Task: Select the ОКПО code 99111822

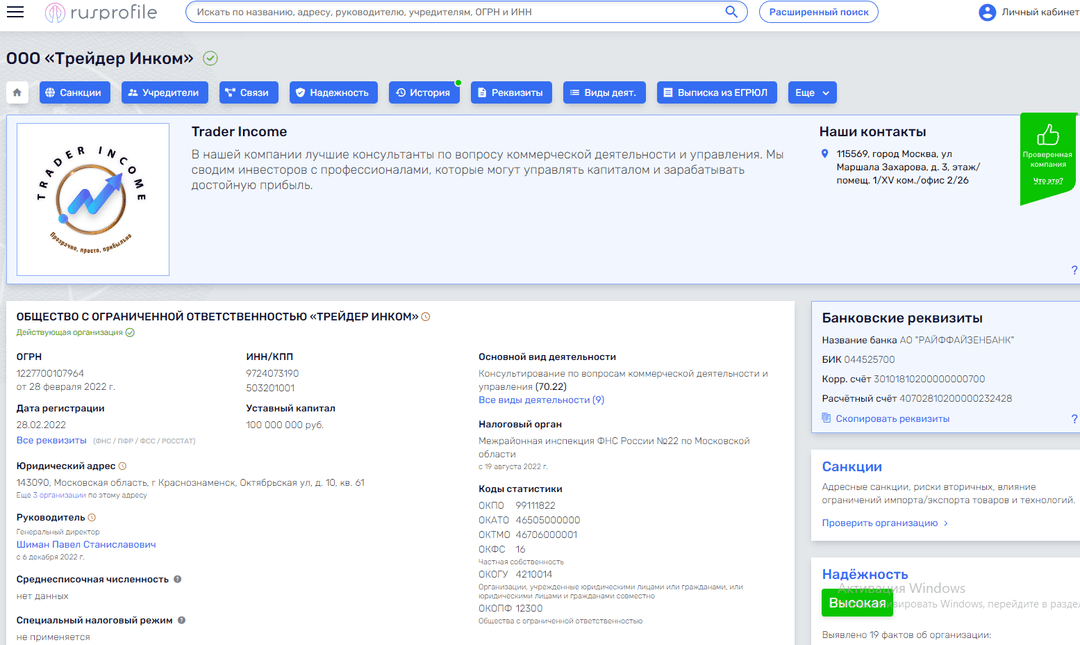Action: tap(535, 505)
